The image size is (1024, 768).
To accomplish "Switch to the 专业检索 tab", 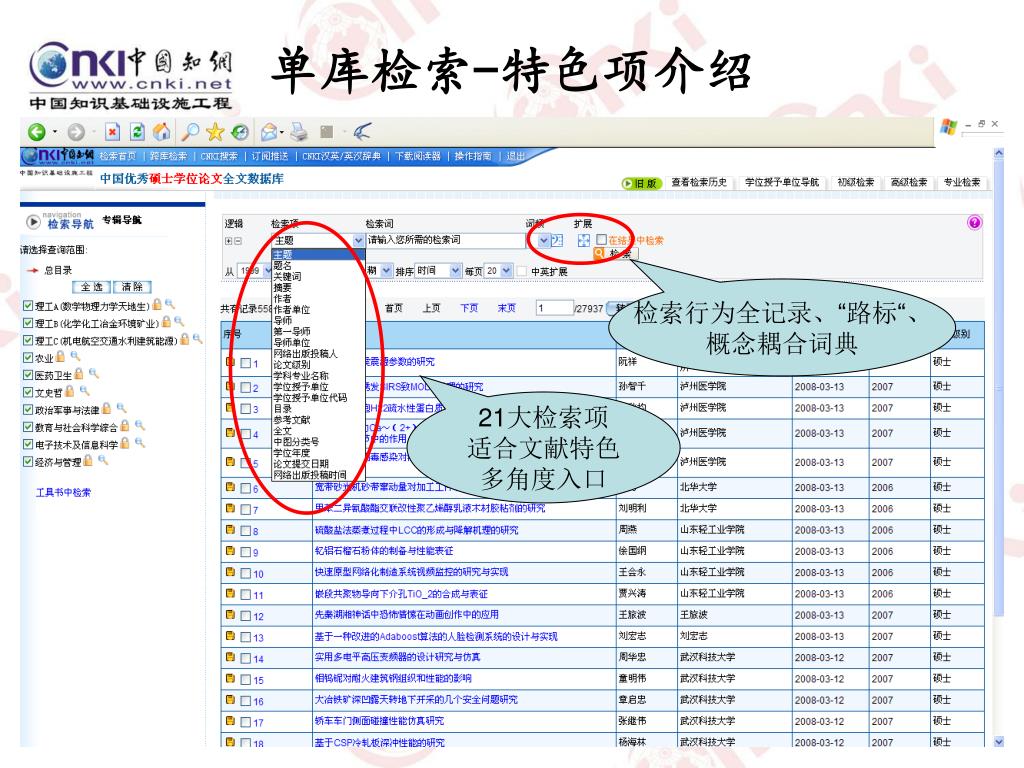I will point(961,182).
